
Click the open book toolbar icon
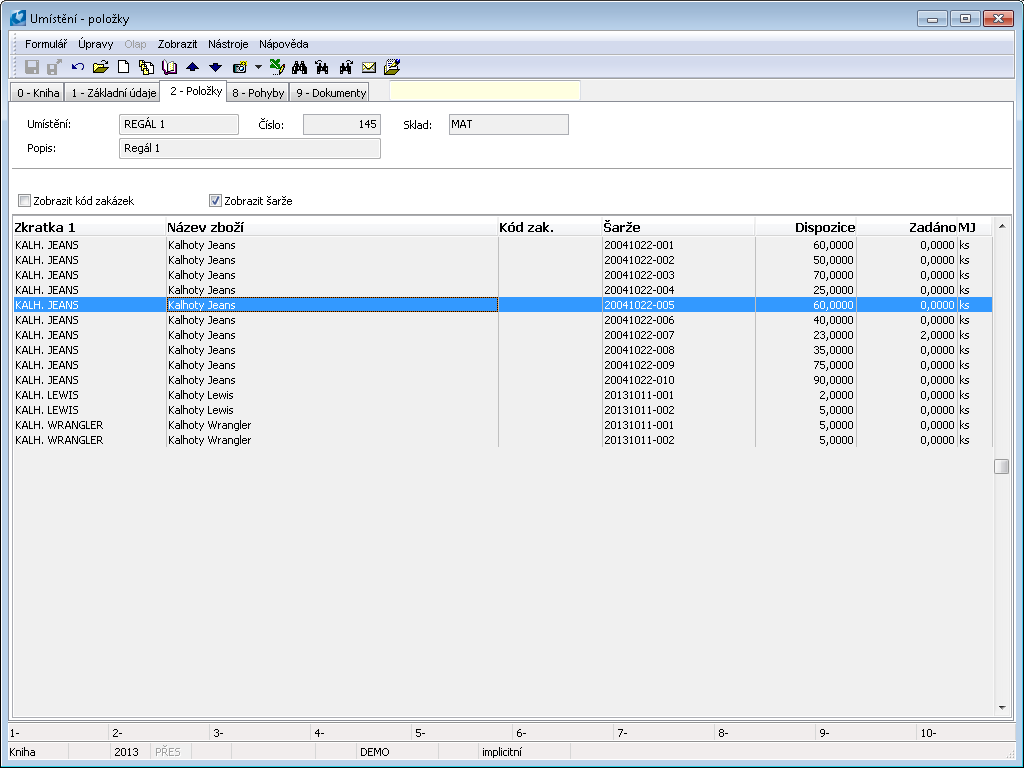coord(169,67)
